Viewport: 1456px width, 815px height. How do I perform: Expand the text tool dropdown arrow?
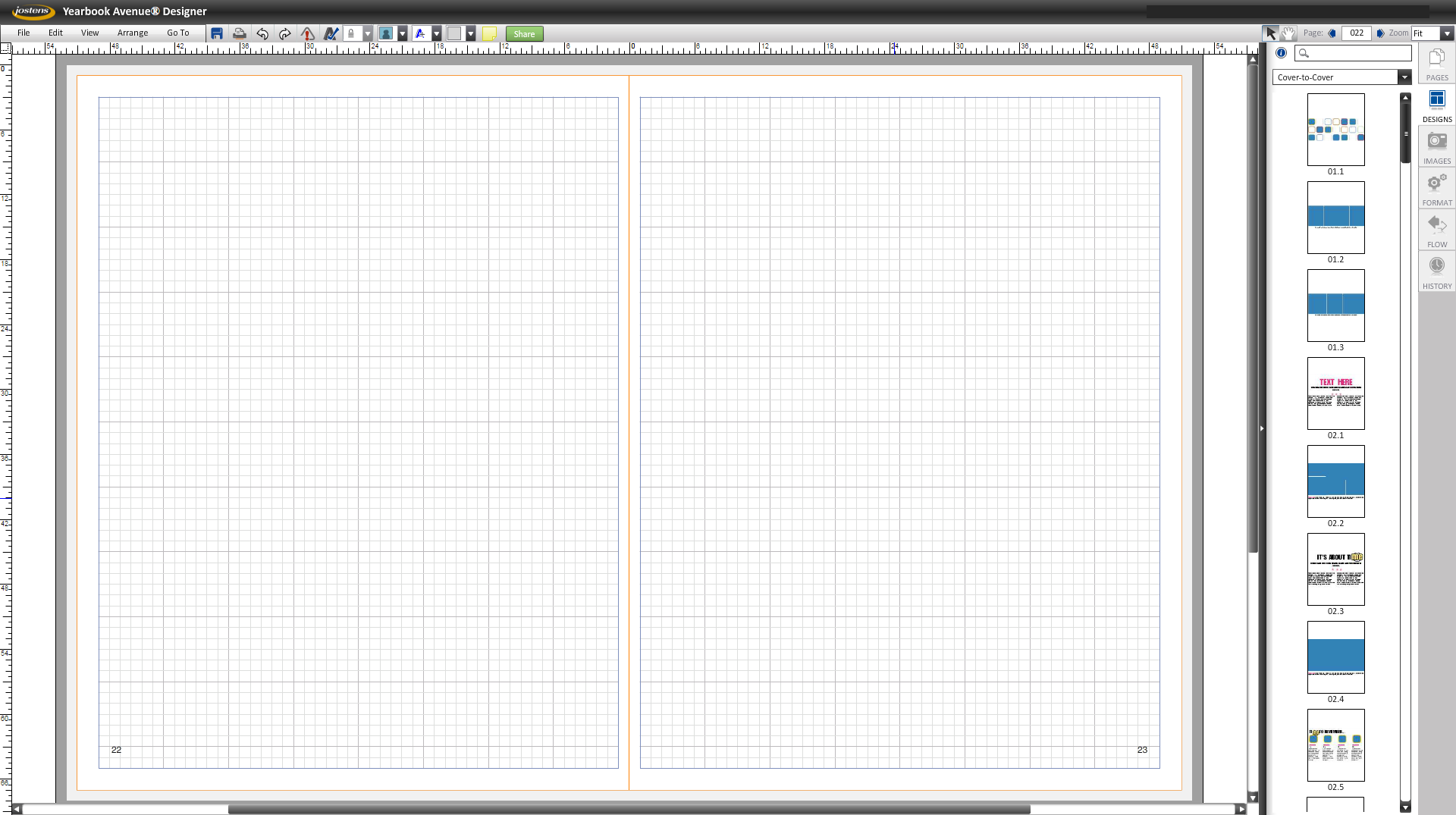click(437, 33)
